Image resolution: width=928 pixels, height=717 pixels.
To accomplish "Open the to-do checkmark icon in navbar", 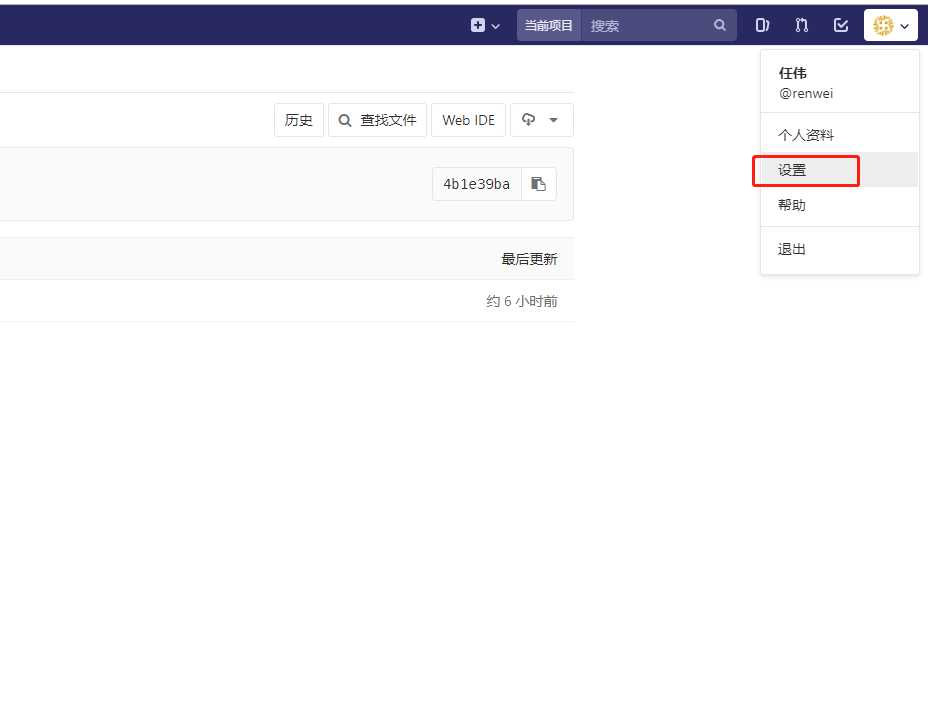I will coord(840,25).
